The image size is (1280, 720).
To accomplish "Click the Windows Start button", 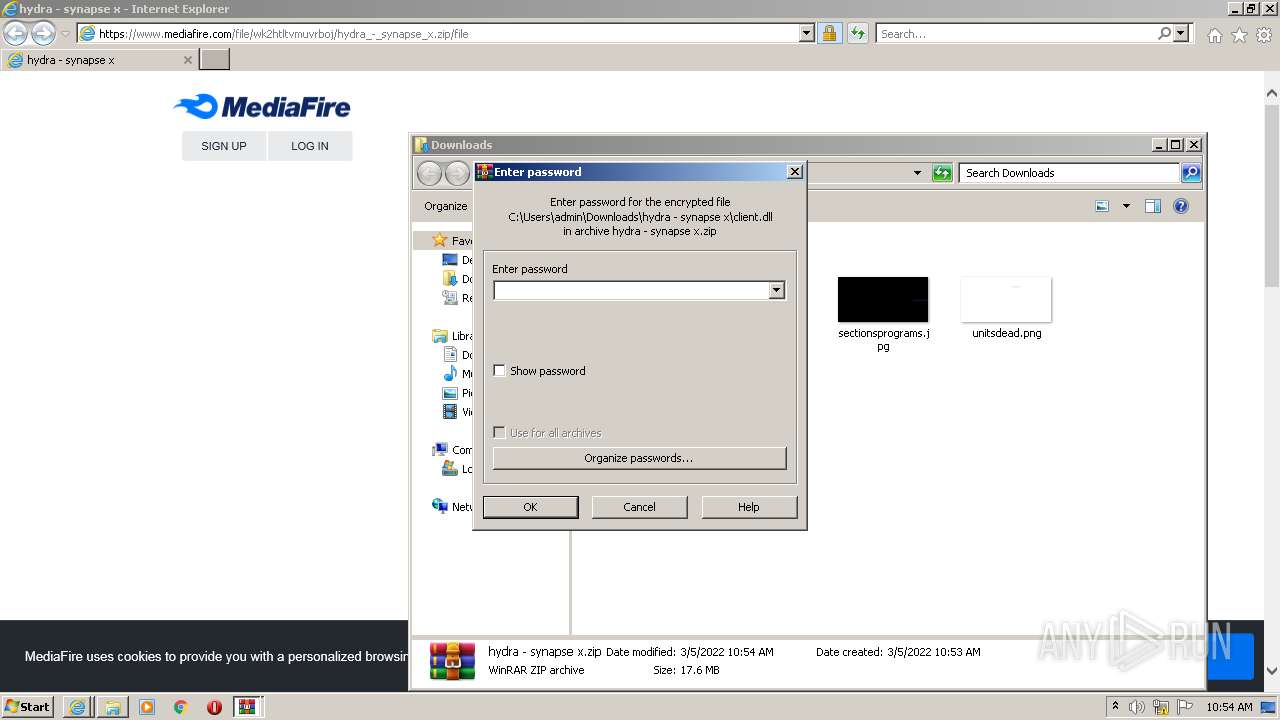I will (27, 707).
